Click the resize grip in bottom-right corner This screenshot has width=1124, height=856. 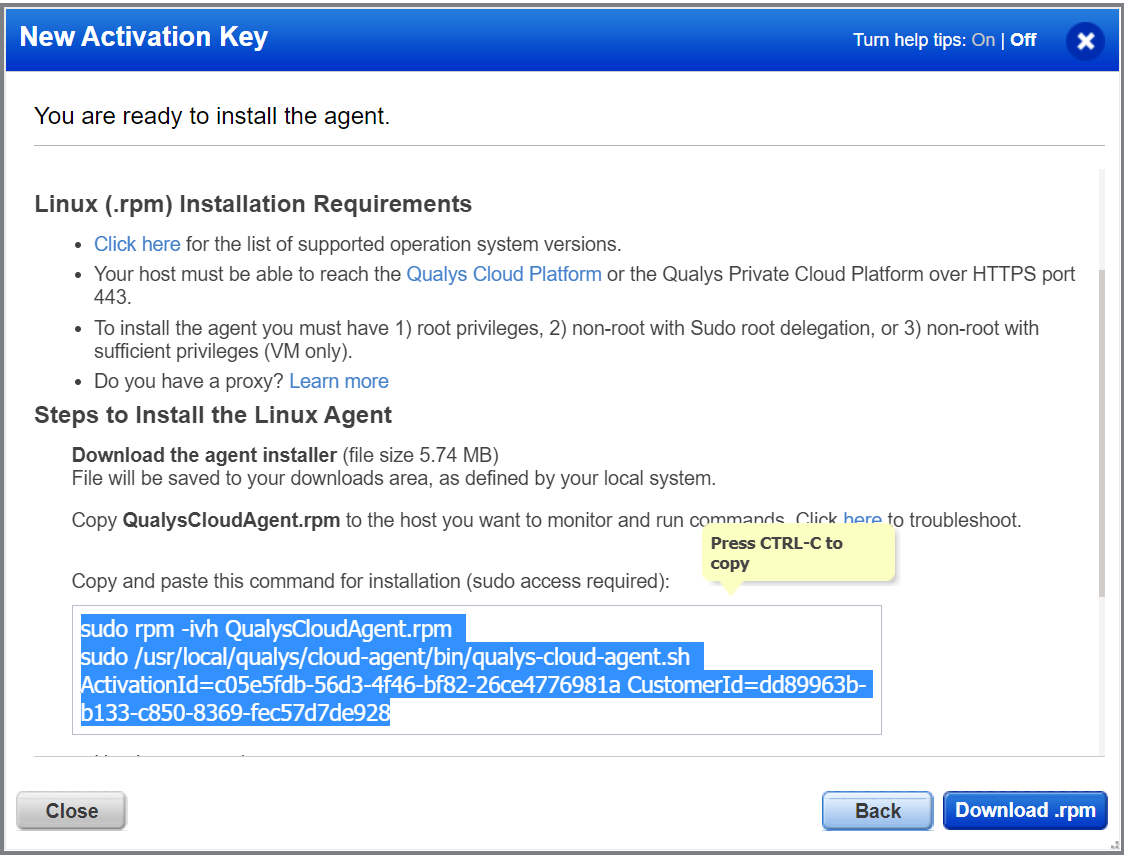[x=1114, y=846]
